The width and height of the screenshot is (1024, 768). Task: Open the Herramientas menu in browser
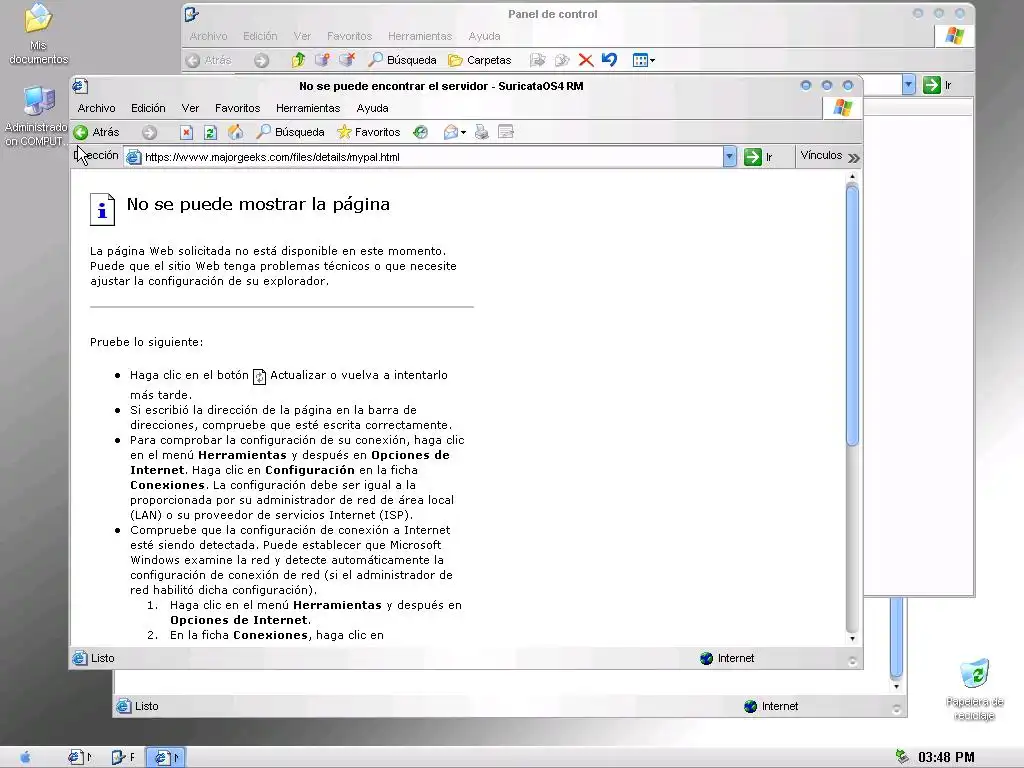[308, 108]
